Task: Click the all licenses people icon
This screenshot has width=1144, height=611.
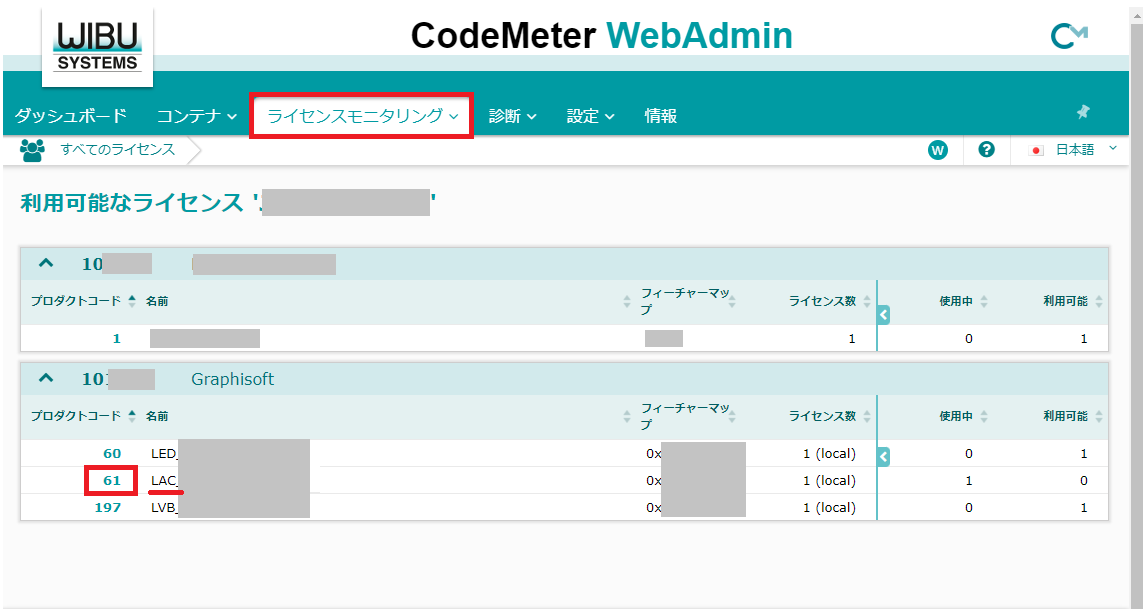Action: pos(32,150)
